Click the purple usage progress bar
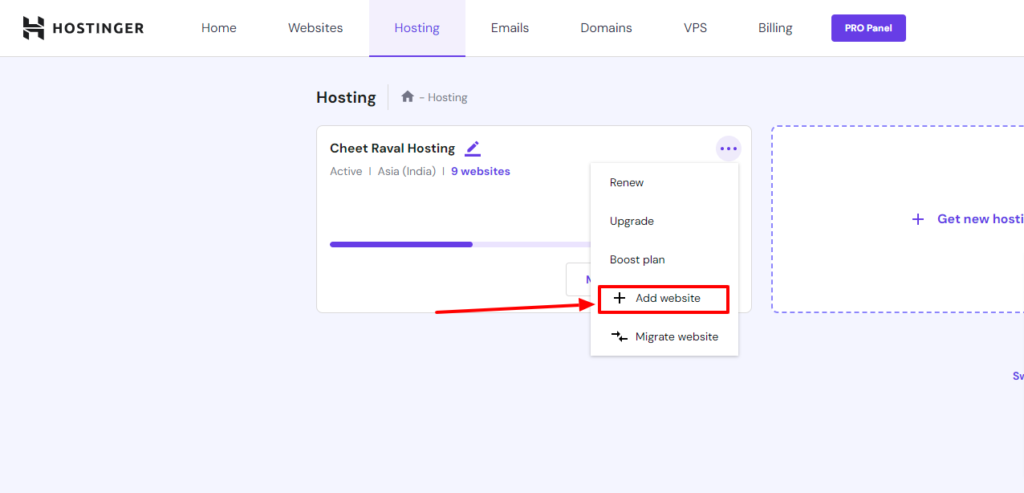This screenshot has width=1024, height=493. point(401,244)
